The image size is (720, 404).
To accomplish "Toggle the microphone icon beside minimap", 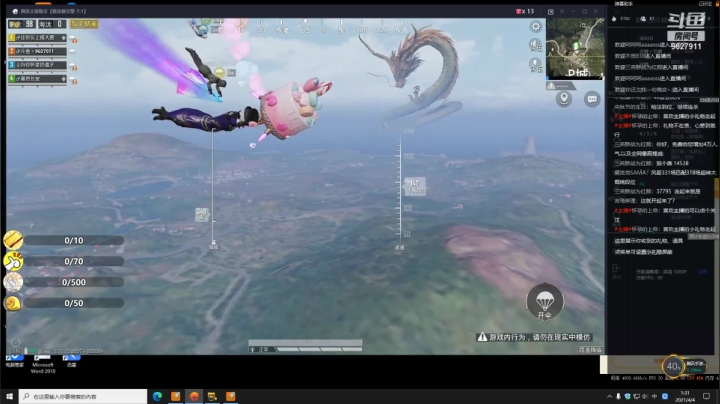I will [x=535, y=65].
